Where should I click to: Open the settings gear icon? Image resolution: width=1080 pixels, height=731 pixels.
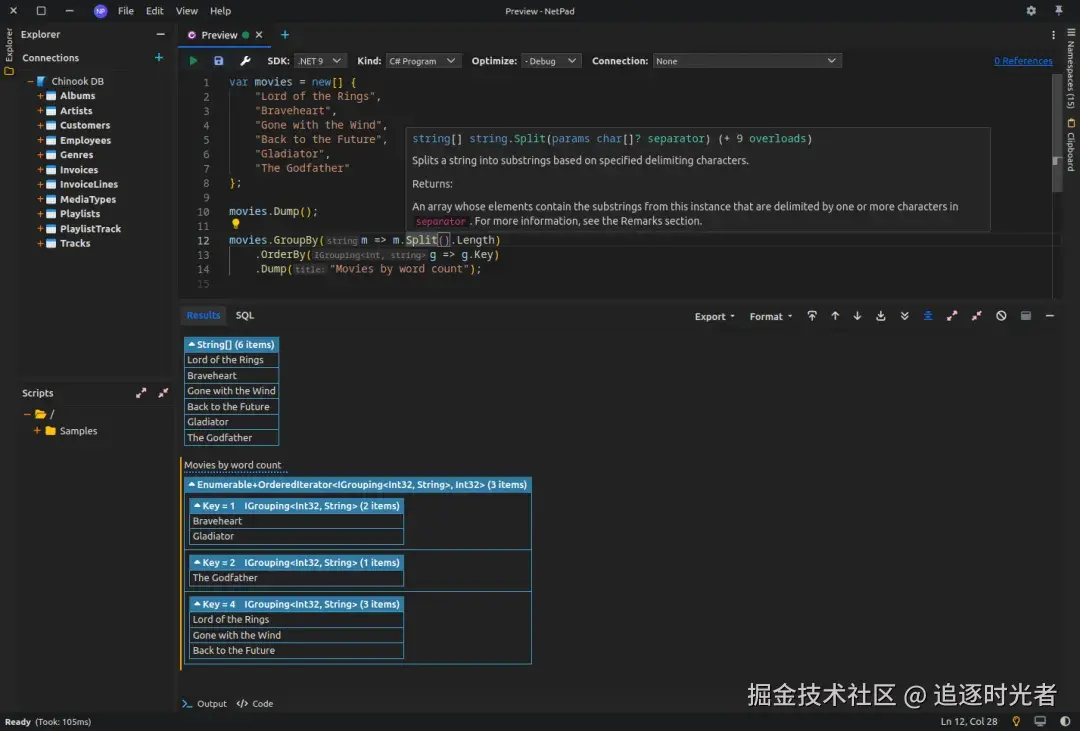(1031, 10)
